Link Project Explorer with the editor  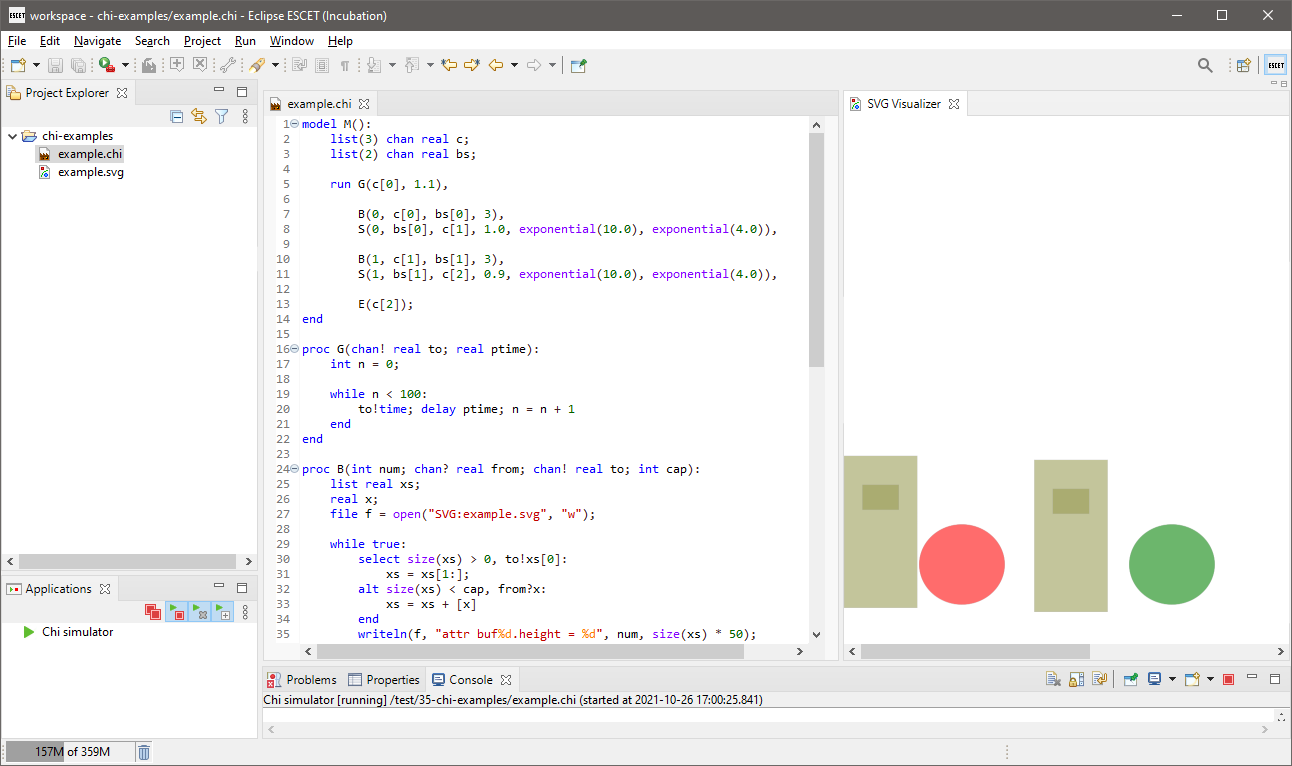point(199,116)
